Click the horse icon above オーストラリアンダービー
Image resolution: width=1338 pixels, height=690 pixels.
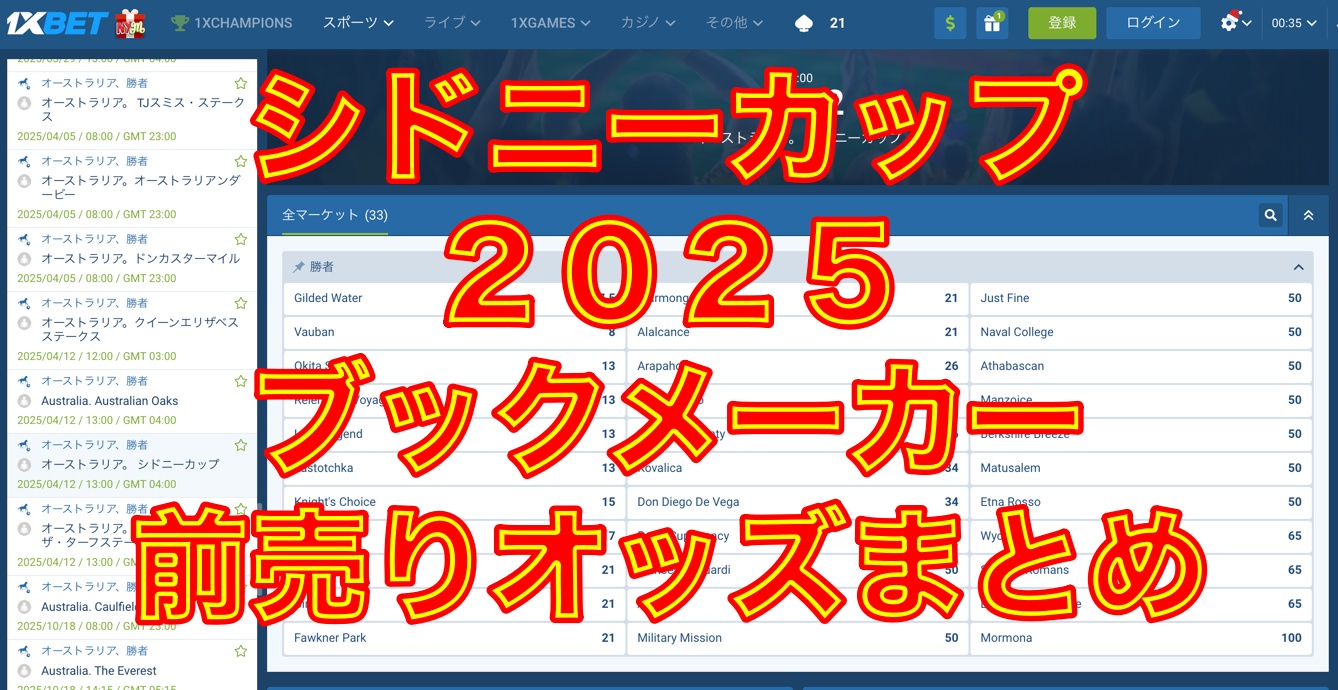tap(24, 161)
